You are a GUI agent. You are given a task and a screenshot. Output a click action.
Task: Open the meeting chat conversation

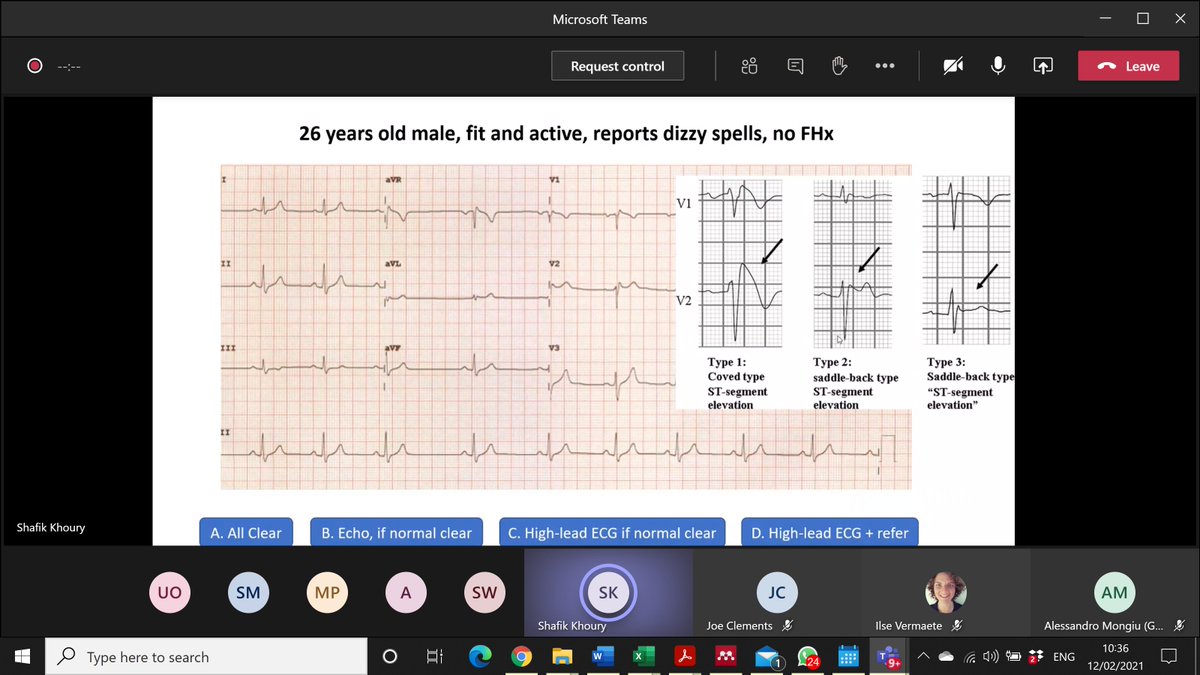[794, 65]
